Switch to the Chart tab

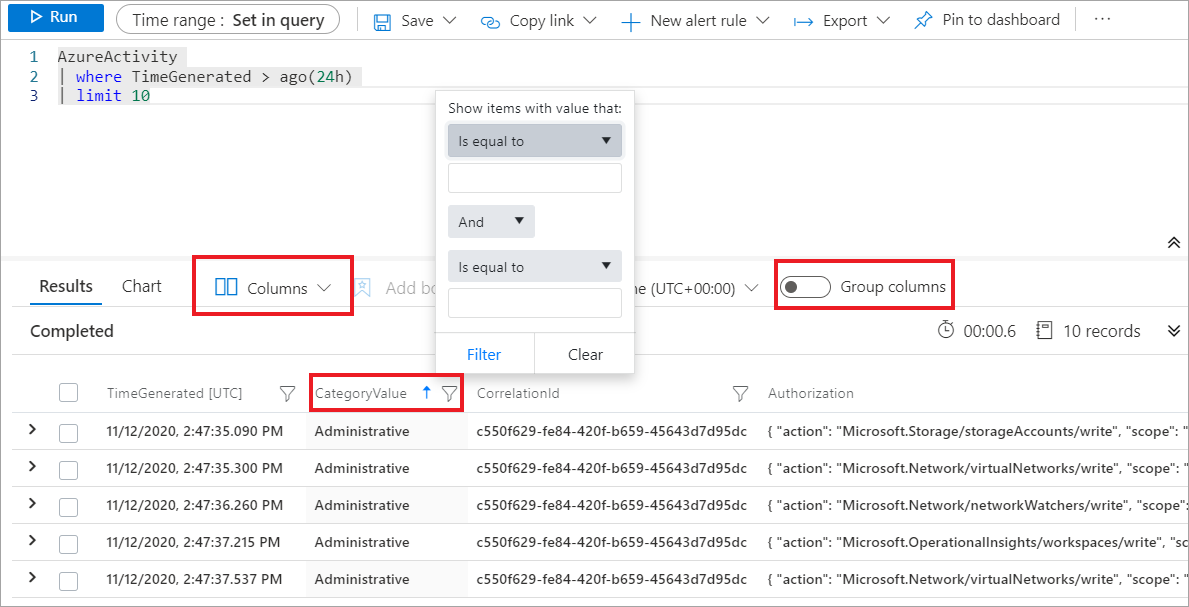tap(140, 286)
